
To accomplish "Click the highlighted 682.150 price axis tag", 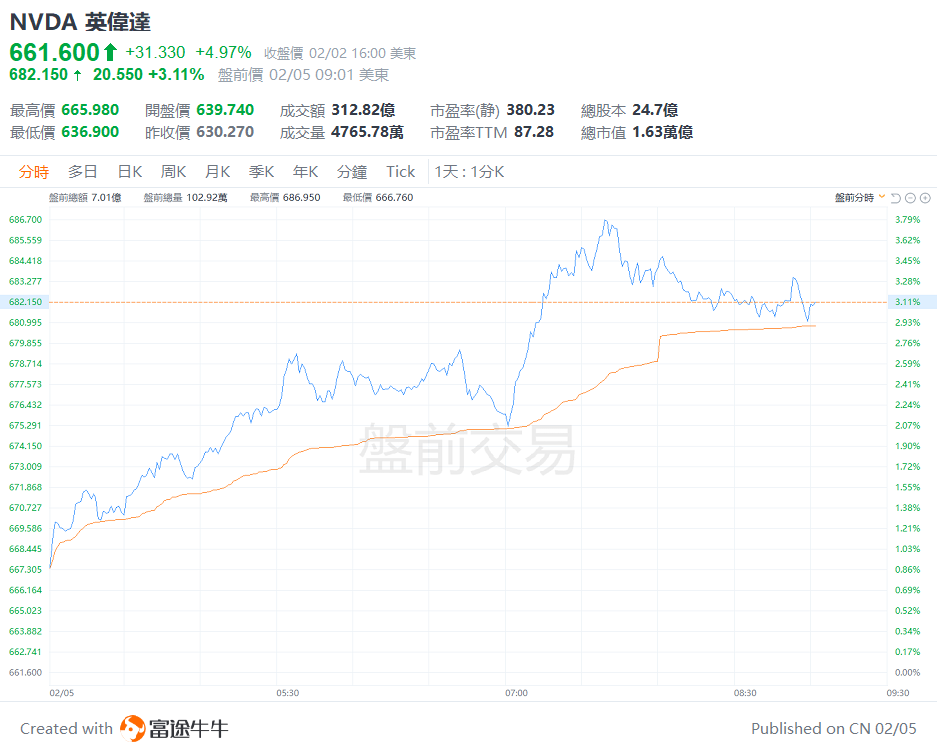I will point(25,302).
